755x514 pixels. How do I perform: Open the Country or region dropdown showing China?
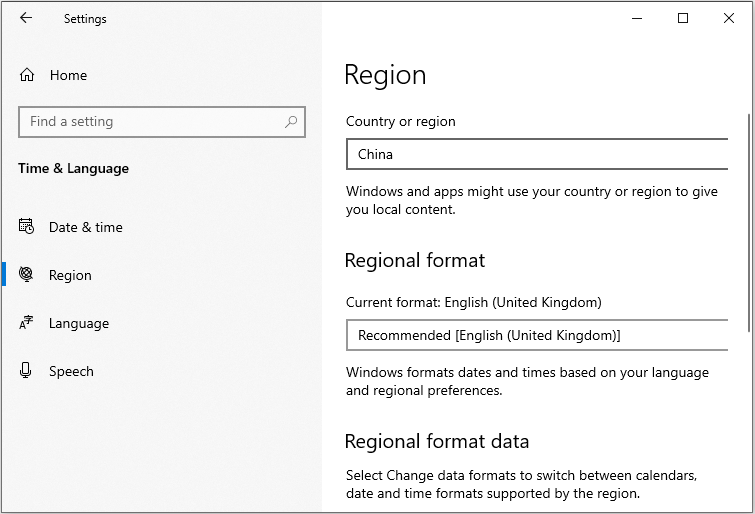(537, 155)
